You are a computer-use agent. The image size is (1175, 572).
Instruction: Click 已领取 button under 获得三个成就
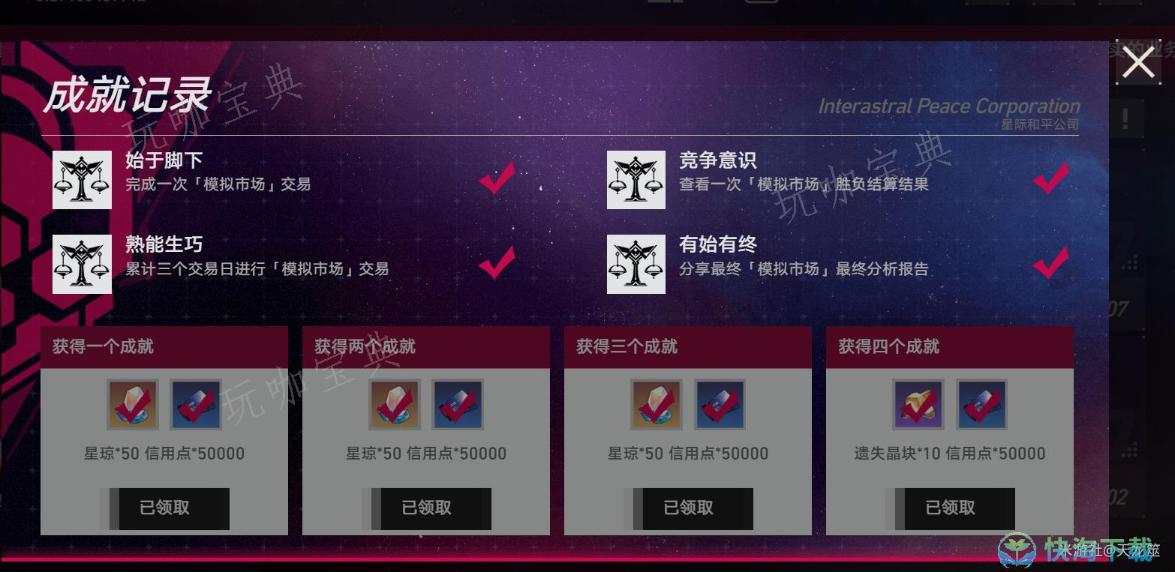coord(688,508)
